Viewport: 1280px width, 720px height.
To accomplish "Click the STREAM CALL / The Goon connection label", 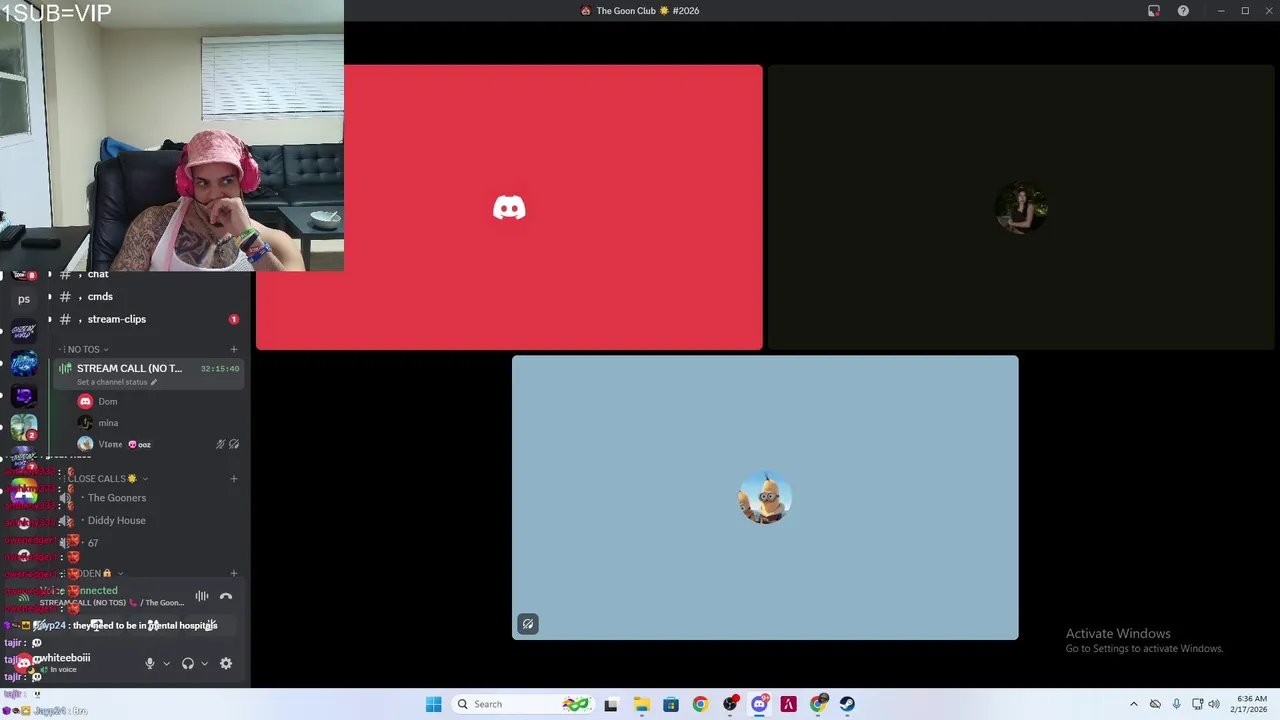I will tap(112, 603).
